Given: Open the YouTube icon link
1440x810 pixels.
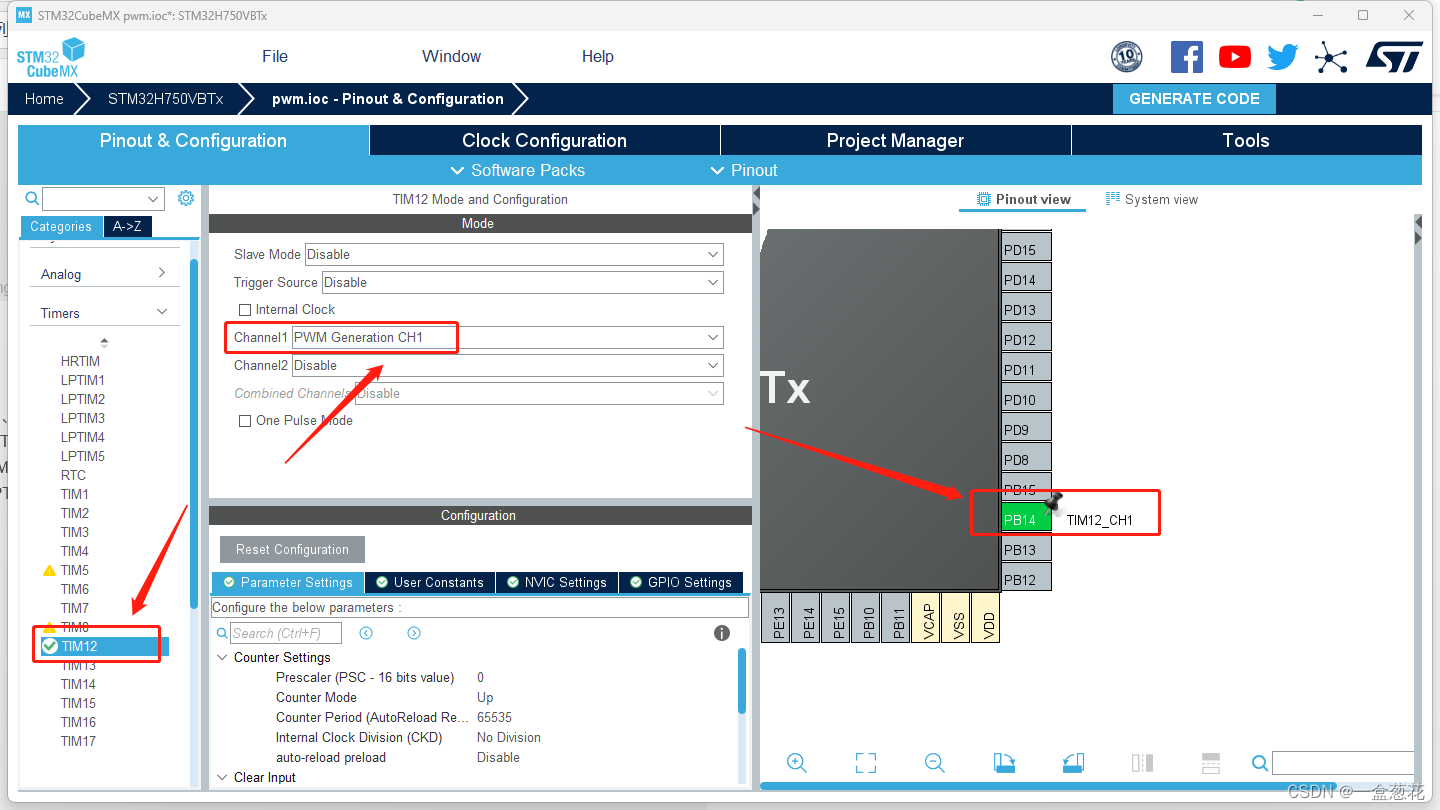Looking at the screenshot, I should (x=1235, y=57).
